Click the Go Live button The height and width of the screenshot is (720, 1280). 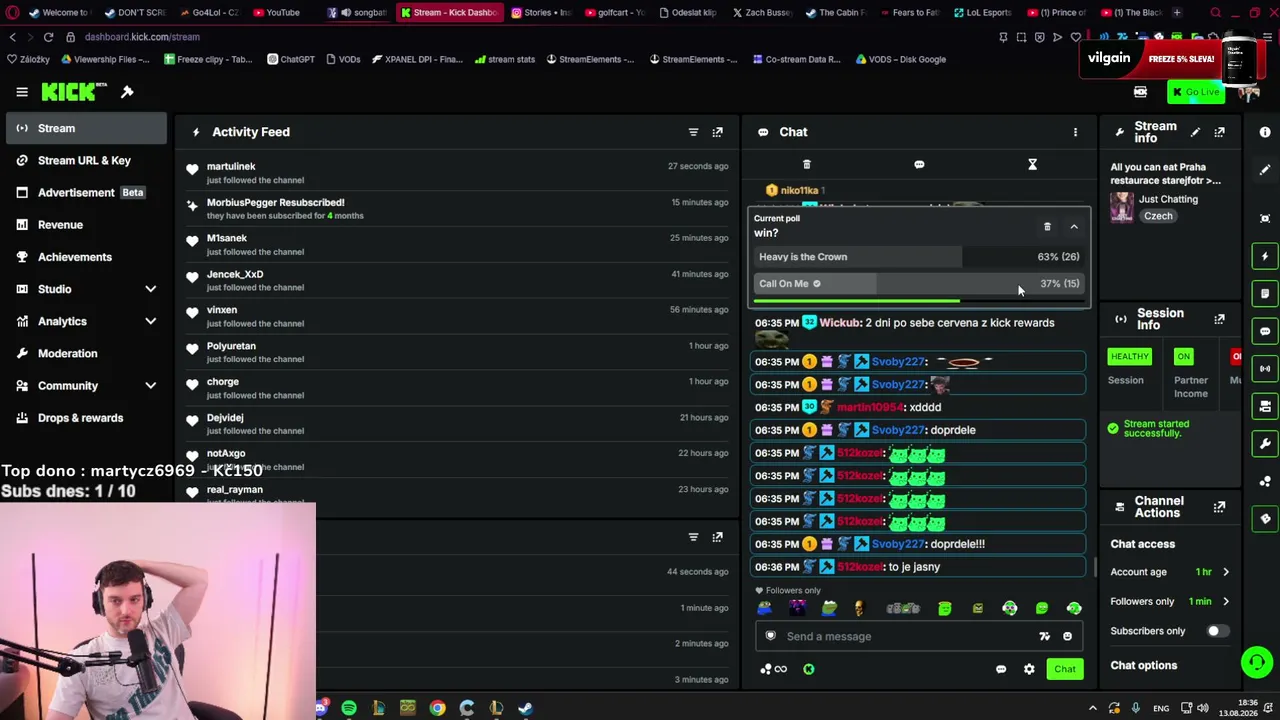click(x=1195, y=92)
